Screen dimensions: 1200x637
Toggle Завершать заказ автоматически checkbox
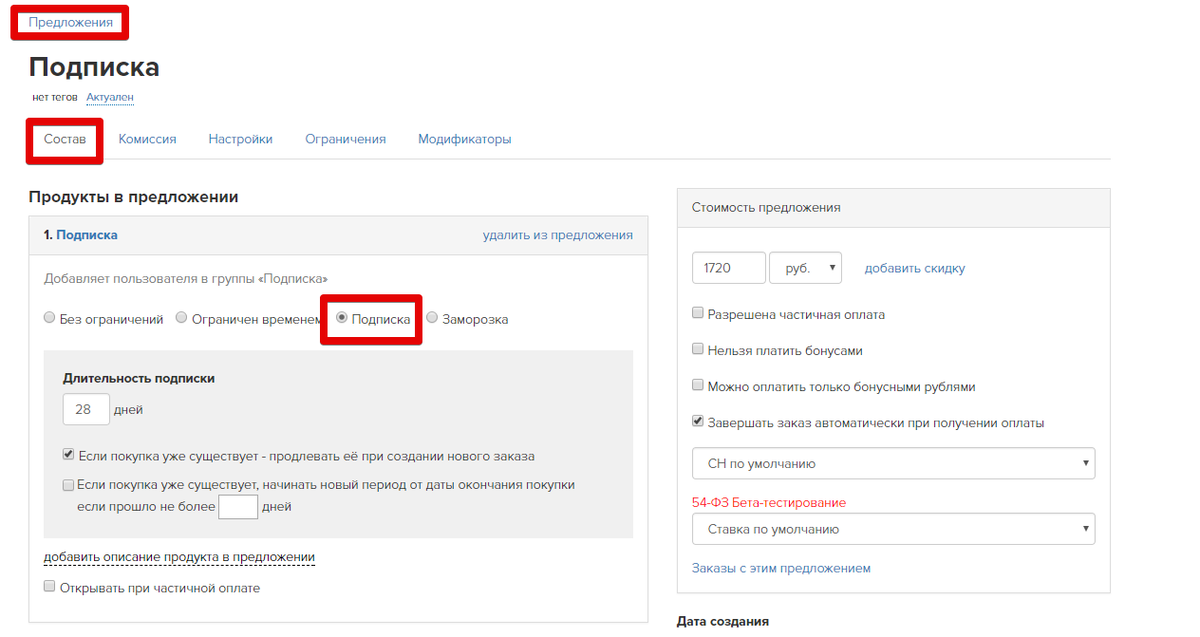pyautogui.click(x=698, y=422)
